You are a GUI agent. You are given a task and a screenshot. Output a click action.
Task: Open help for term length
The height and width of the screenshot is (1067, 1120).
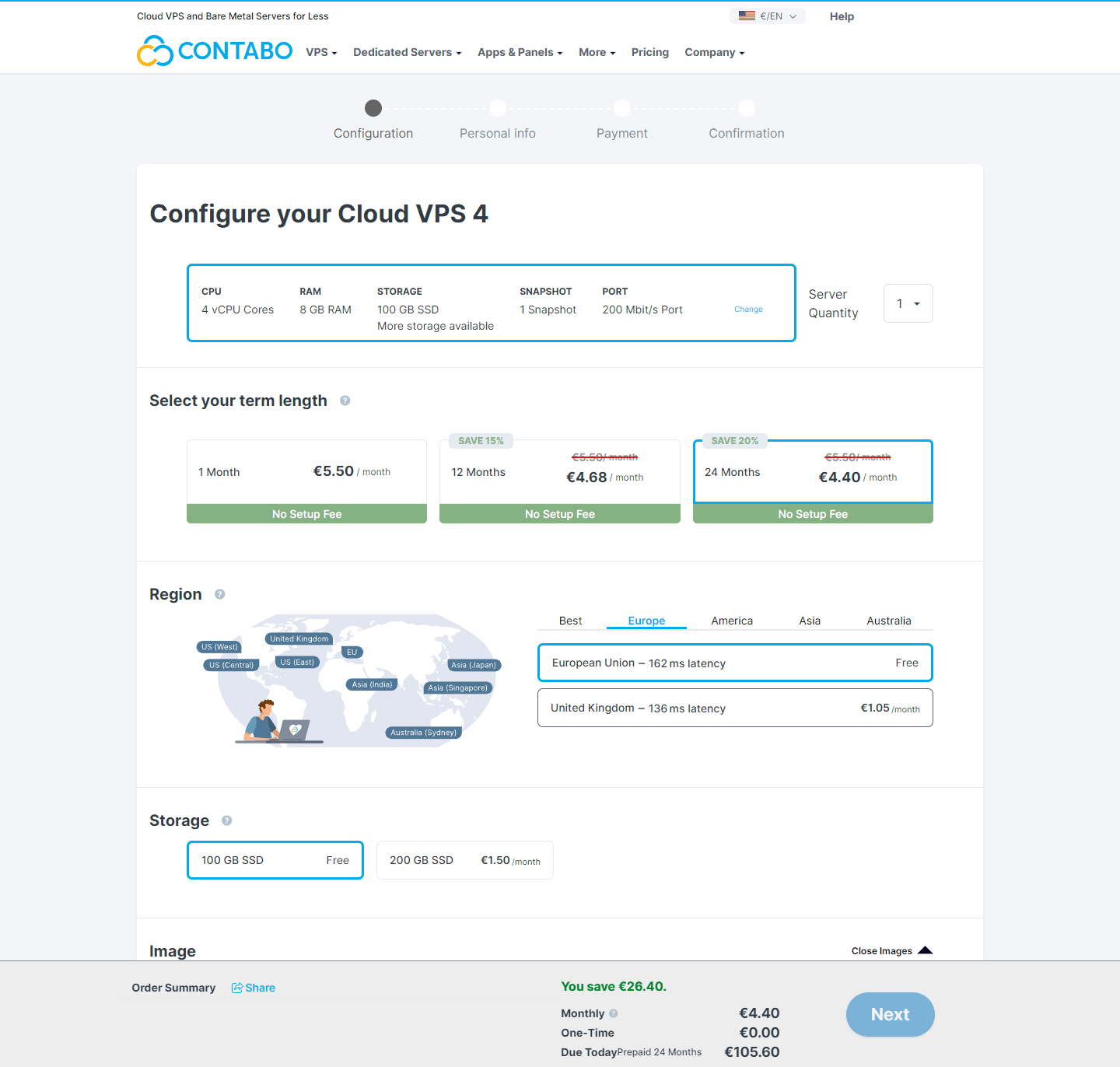345,401
